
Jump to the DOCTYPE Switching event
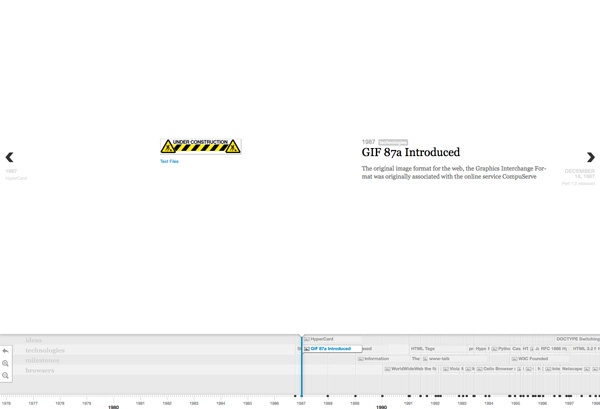577,339
